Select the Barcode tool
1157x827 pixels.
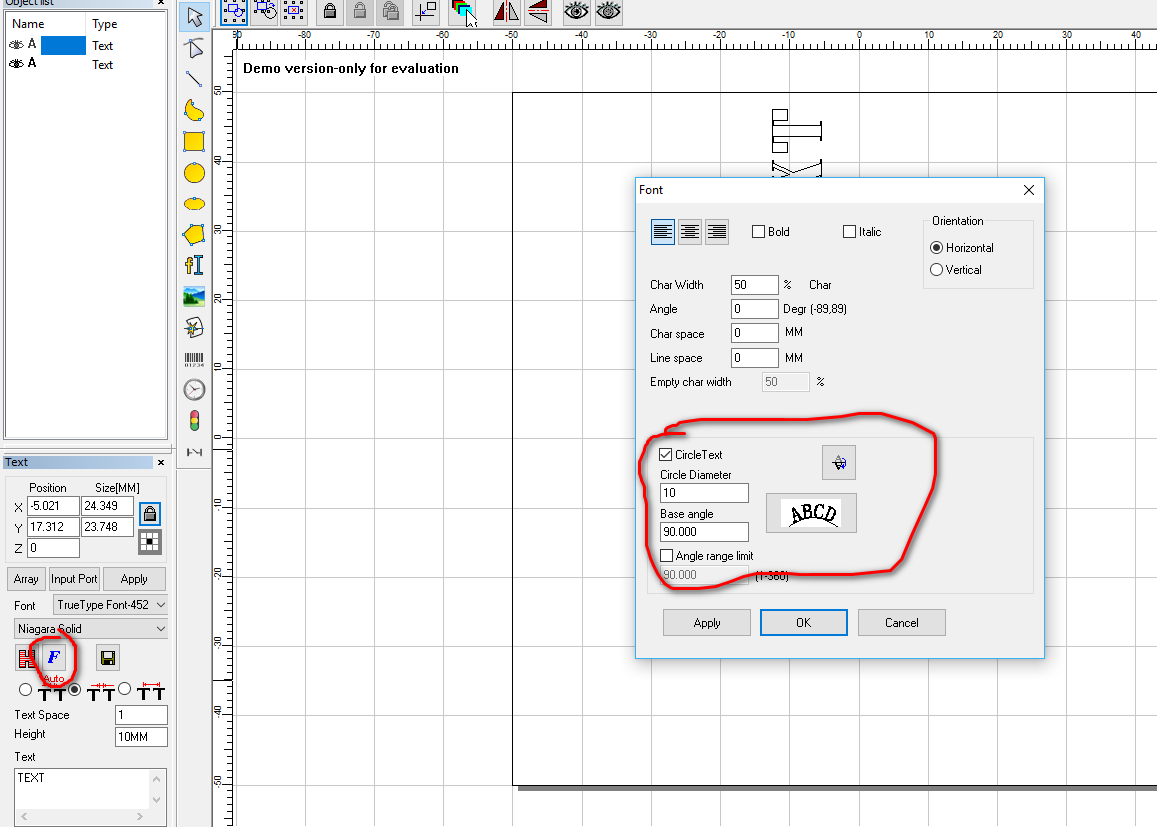coord(194,359)
